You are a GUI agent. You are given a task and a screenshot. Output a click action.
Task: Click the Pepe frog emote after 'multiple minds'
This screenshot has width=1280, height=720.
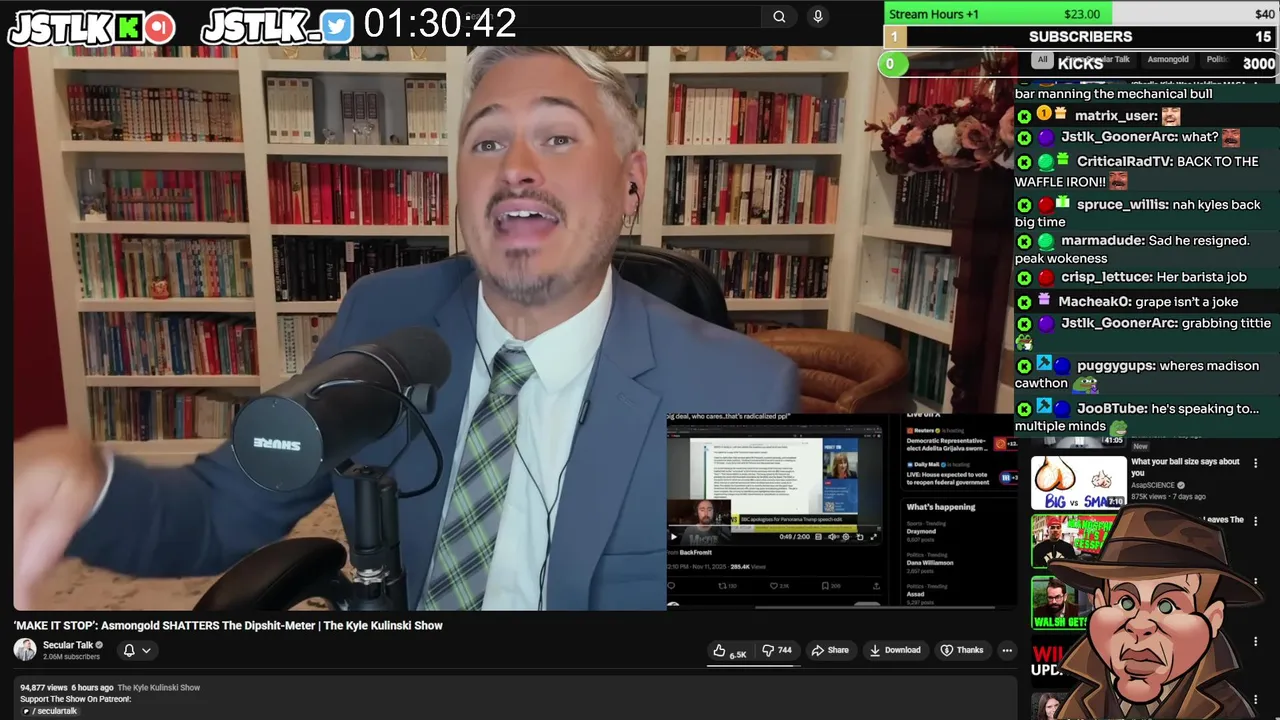[x=1118, y=428]
